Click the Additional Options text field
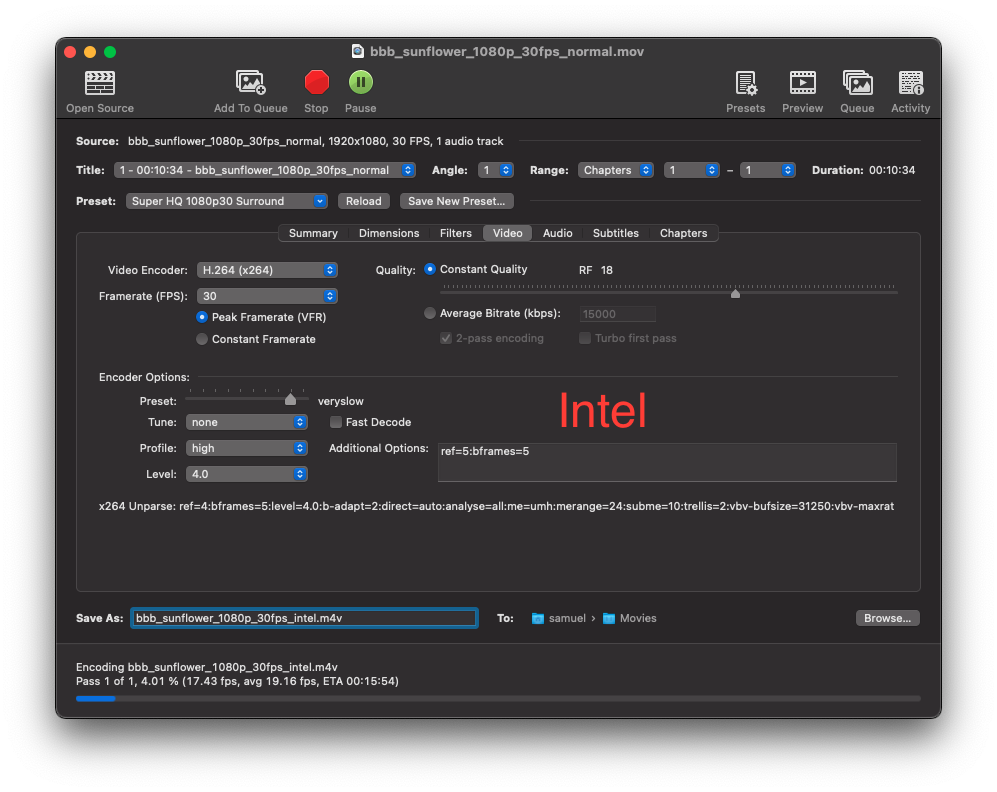Screen dimensions: 997x792 667,462
